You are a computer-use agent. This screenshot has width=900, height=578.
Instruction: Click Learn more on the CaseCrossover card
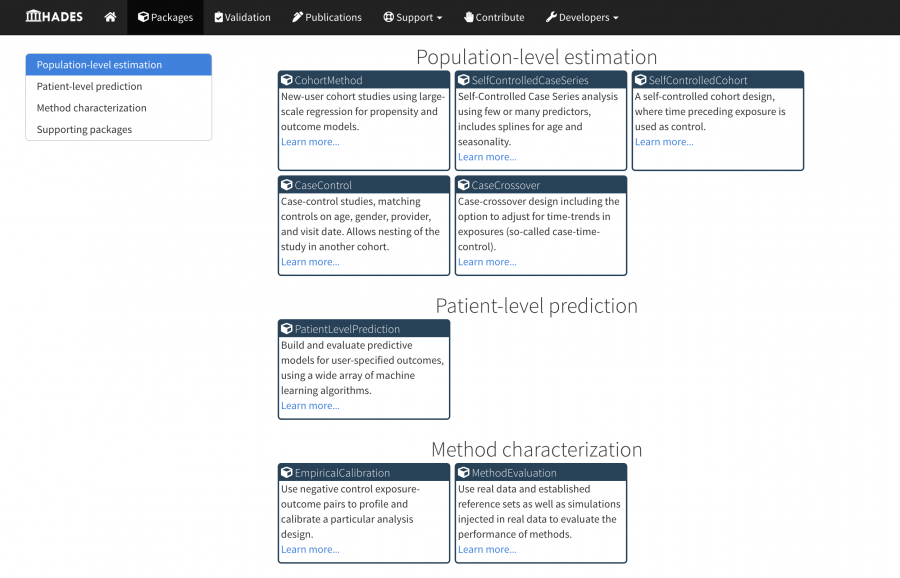coord(487,261)
